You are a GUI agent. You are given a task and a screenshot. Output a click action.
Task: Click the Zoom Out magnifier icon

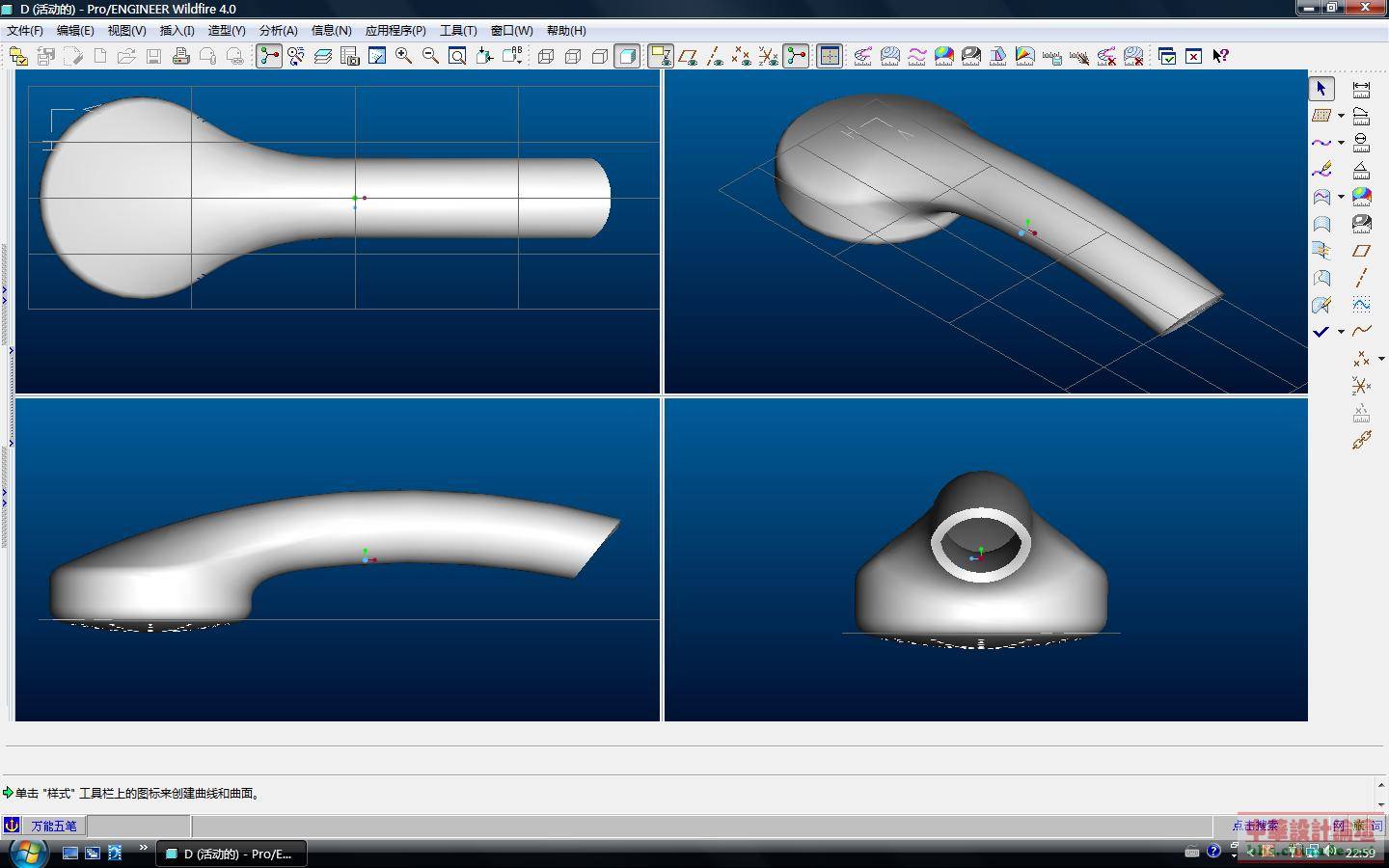[x=430, y=56]
